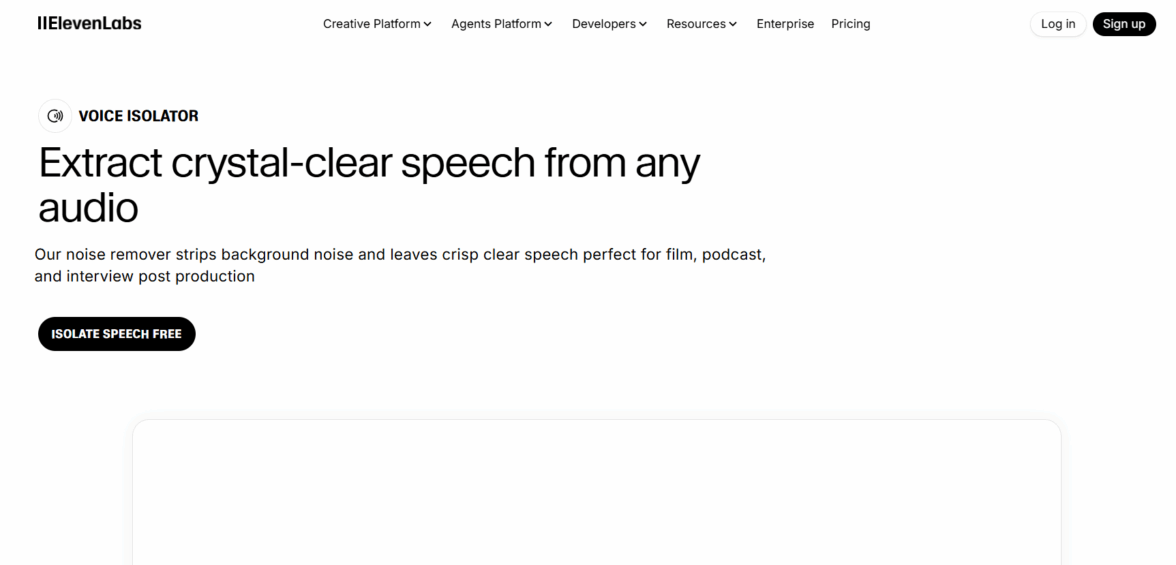
Task: Select the Developers navigation label
Action: coord(604,24)
